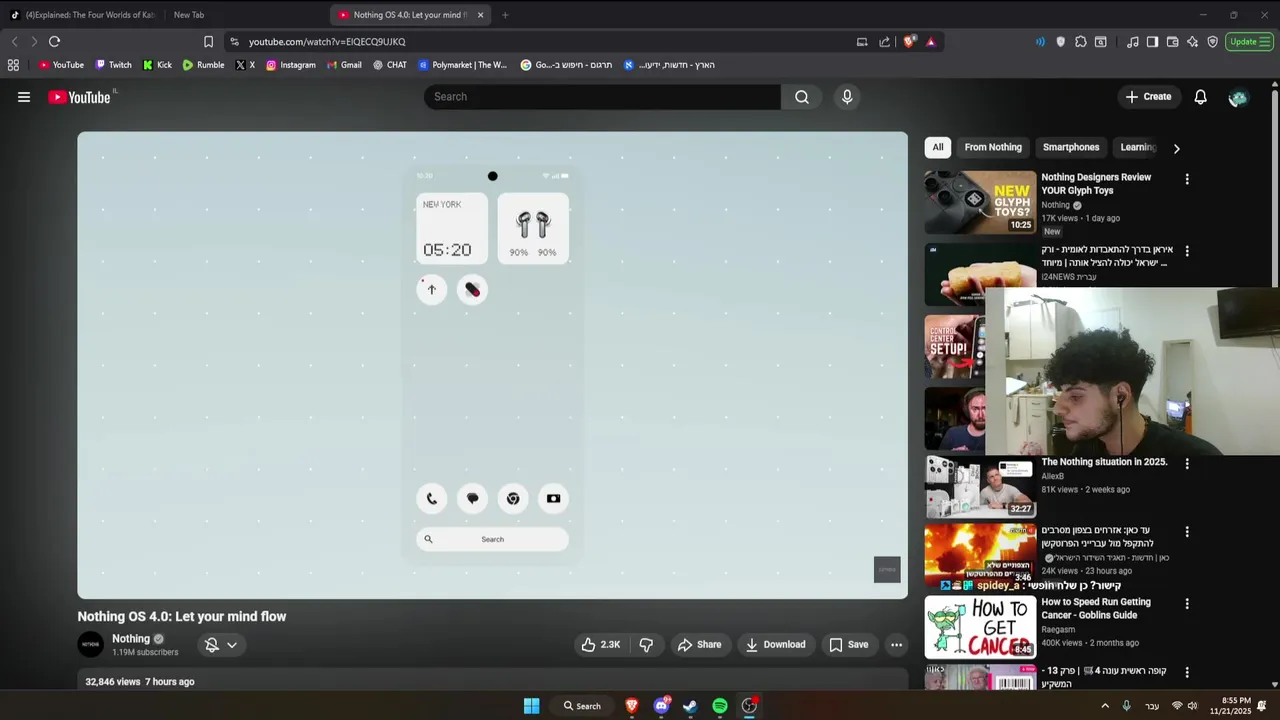1280x720 pixels.
Task: Dislike the video with thumbs down
Action: 646,645
